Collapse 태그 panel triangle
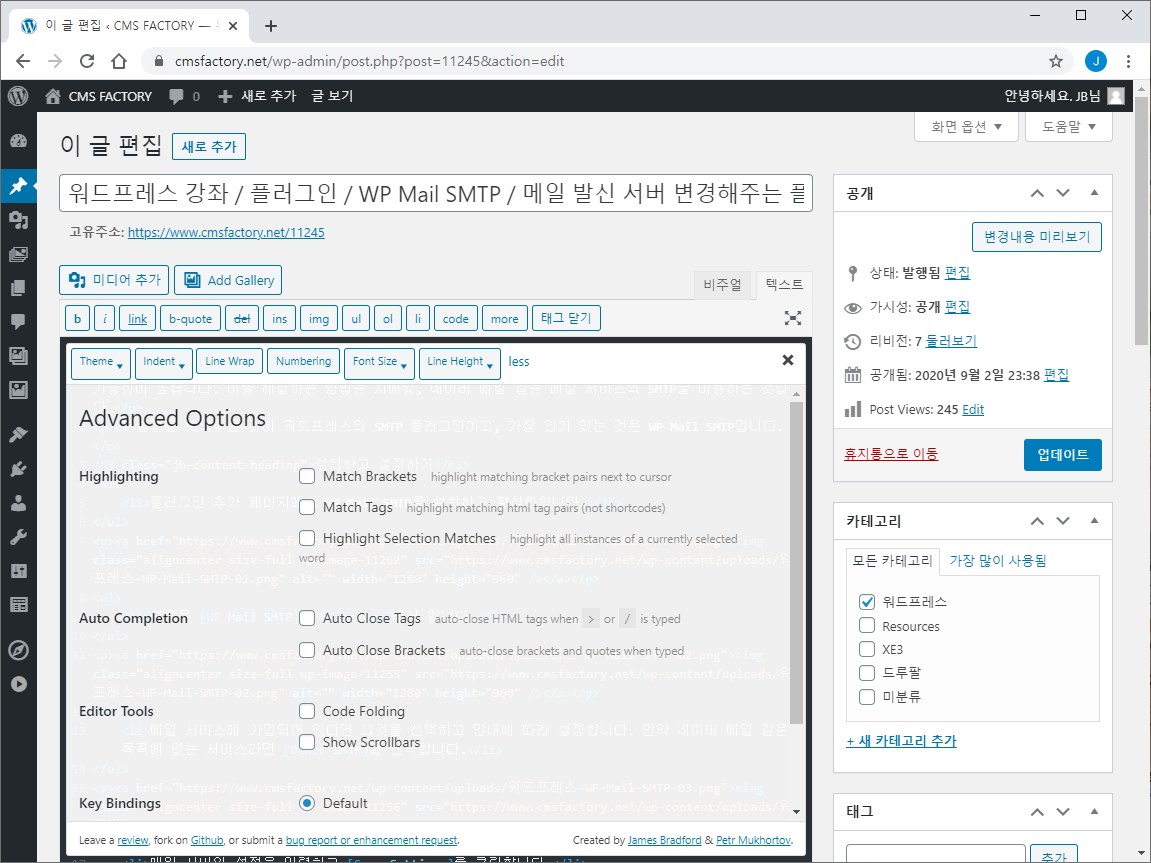 (1094, 811)
